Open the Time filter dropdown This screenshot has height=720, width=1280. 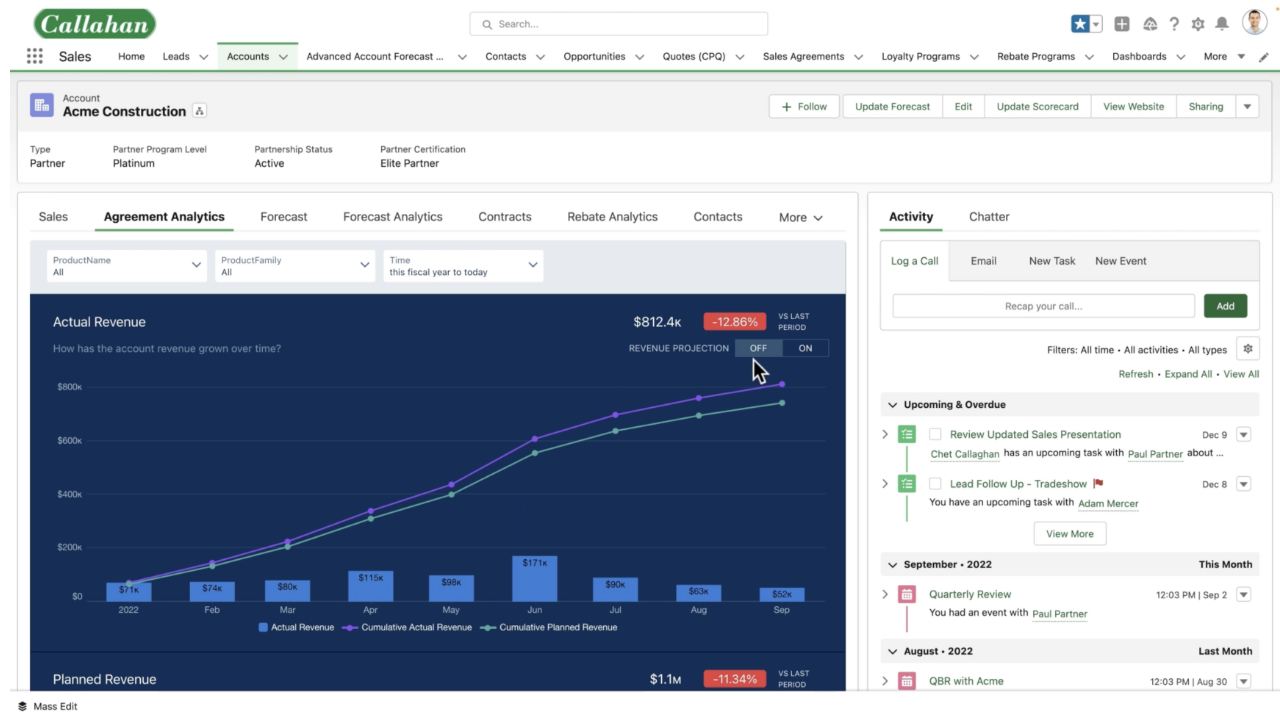click(463, 265)
